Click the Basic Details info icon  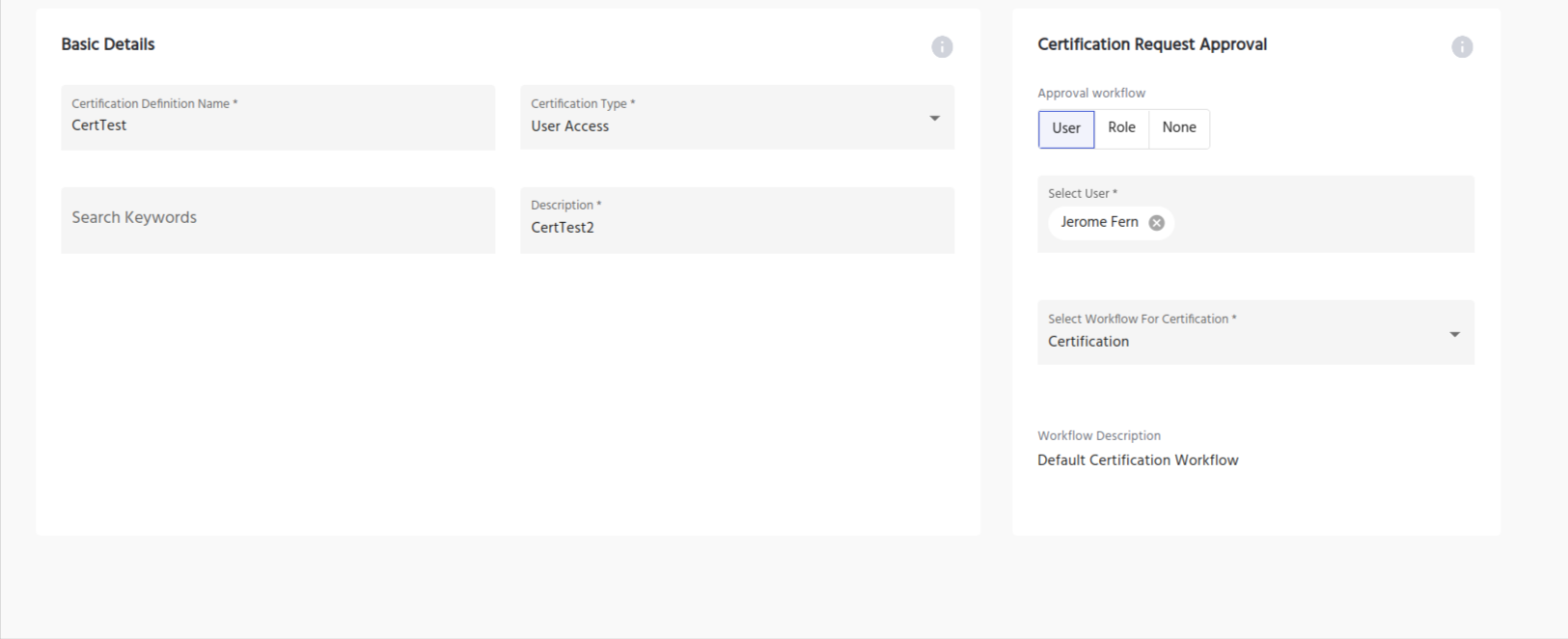click(942, 46)
